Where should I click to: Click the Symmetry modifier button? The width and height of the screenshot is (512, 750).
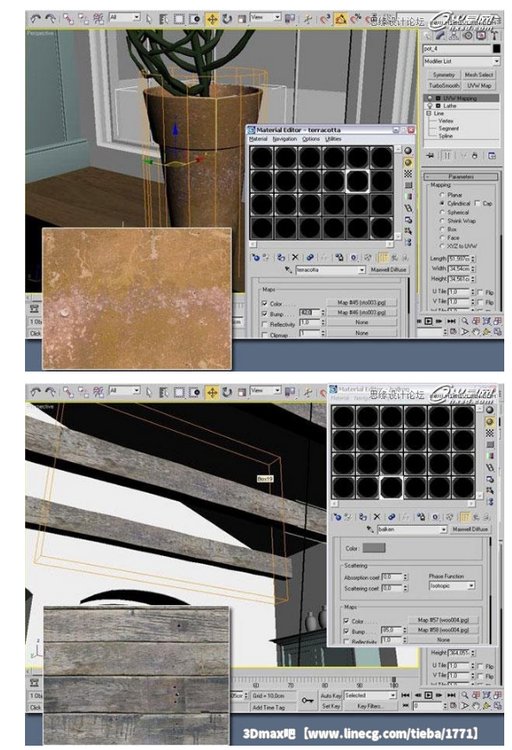point(444,75)
